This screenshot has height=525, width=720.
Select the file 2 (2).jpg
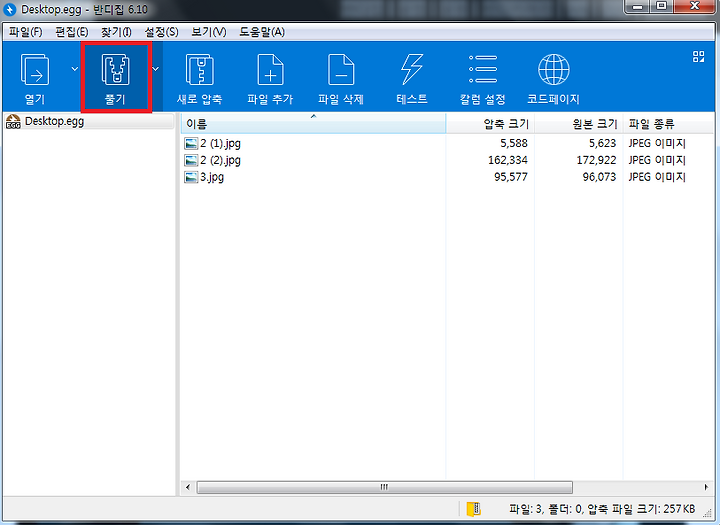click(x=220, y=160)
